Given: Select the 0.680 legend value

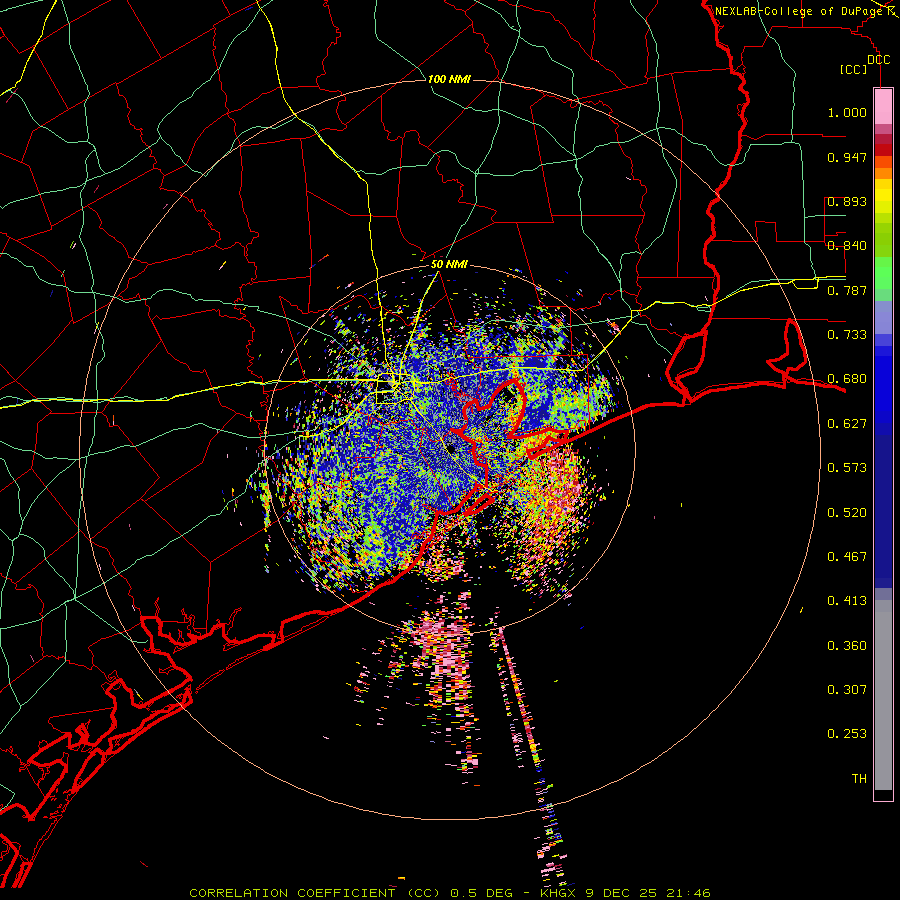Looking at the screenshot, I should [847, 379].
